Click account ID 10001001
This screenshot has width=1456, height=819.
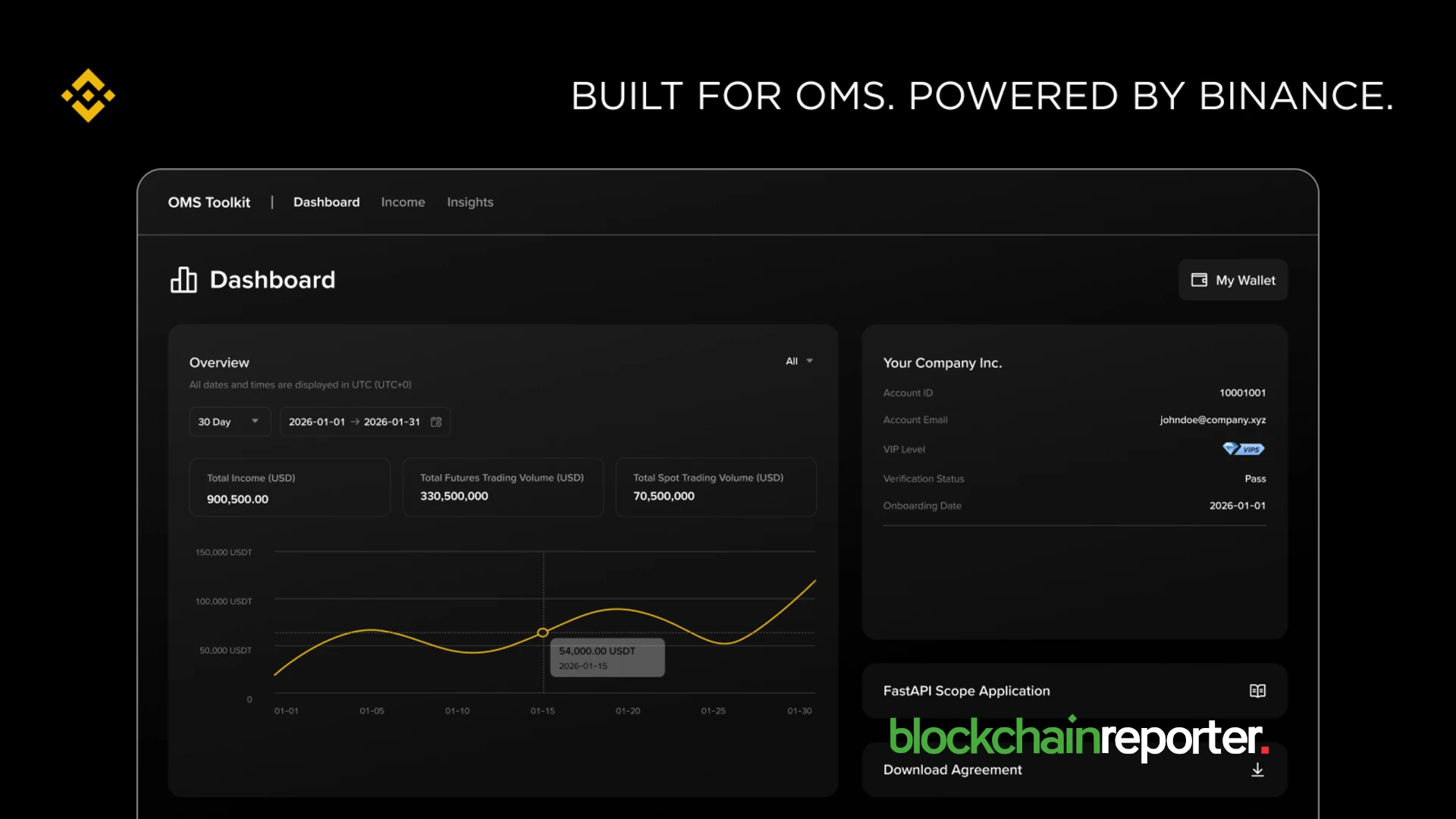pyautogui.click(x=1242, y=393)
